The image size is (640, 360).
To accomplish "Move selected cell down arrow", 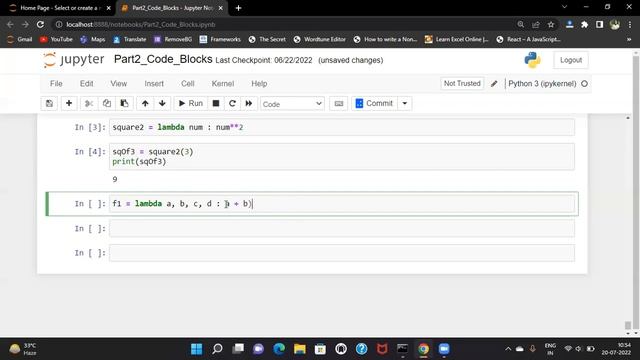I will tap(162, 104).
